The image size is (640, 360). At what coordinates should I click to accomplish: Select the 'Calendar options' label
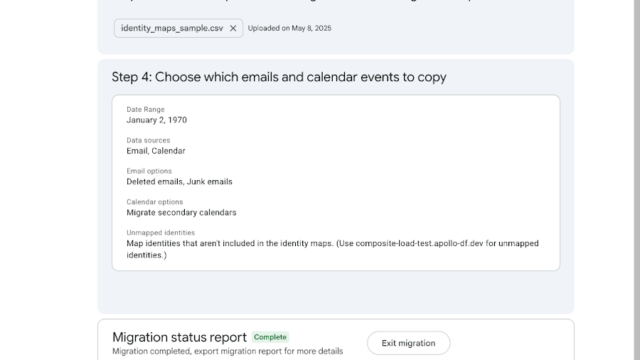155,202
